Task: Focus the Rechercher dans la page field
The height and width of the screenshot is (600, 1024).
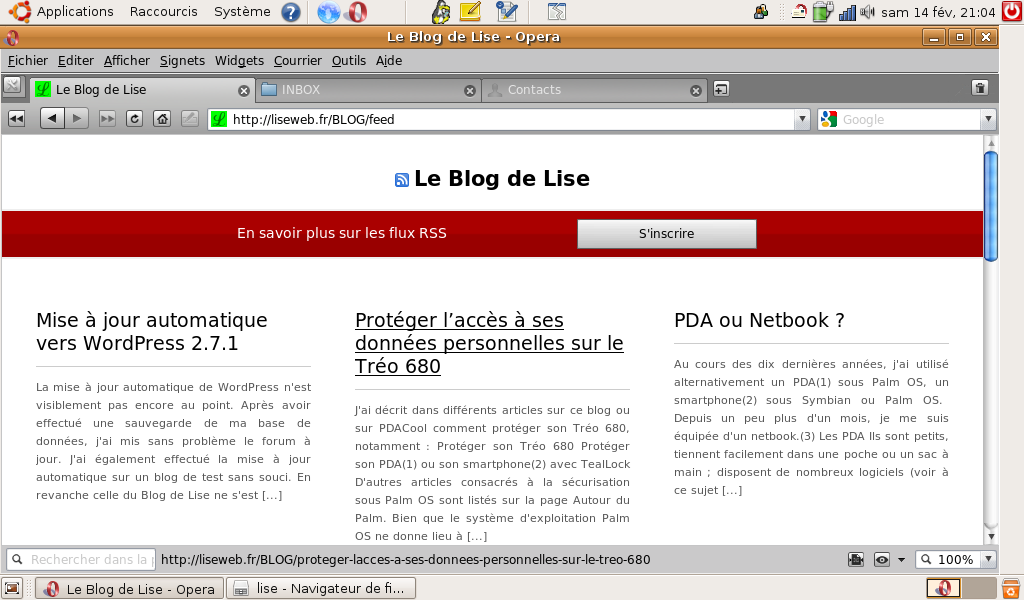Action: [88, 560]
